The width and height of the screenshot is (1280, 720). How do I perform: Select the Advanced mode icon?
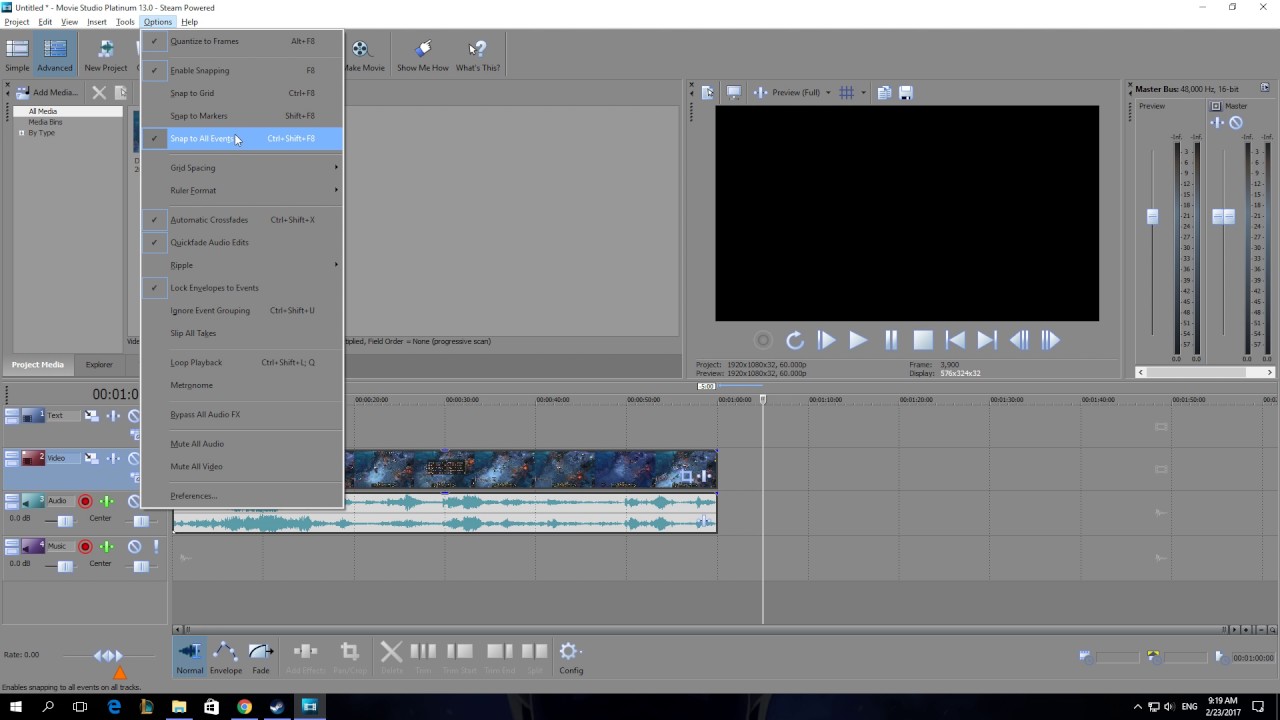(55, 55)
